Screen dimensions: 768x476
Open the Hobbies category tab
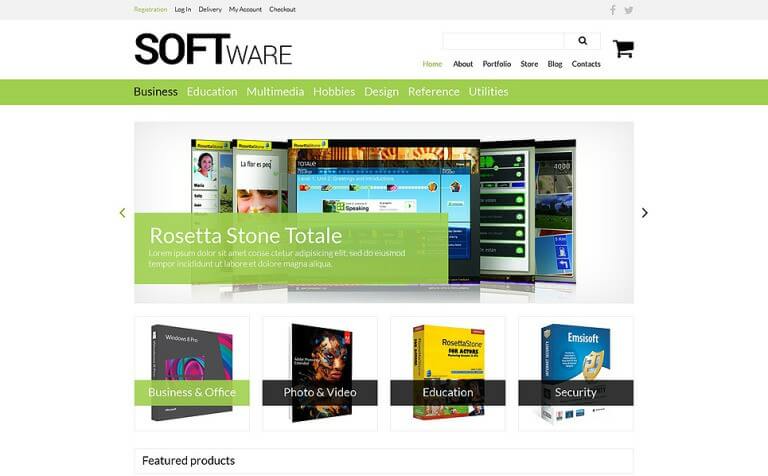point(334,92)
